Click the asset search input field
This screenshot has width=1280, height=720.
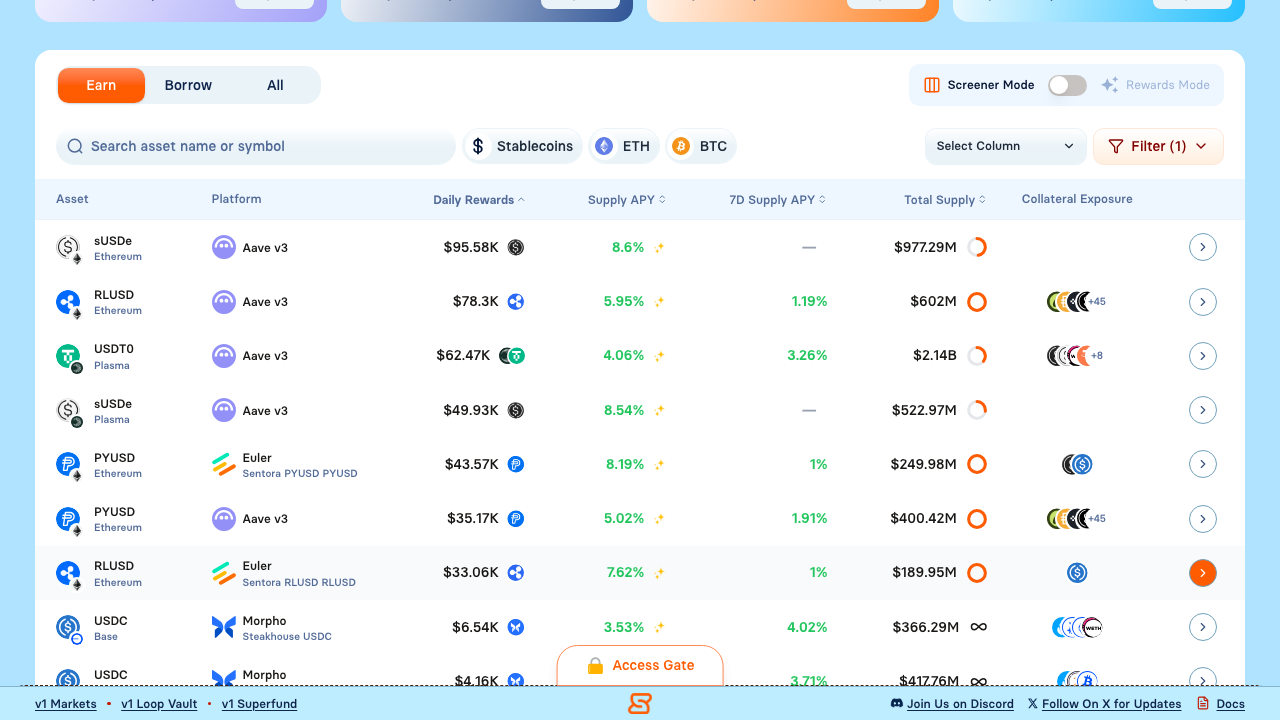pos(256,147)
